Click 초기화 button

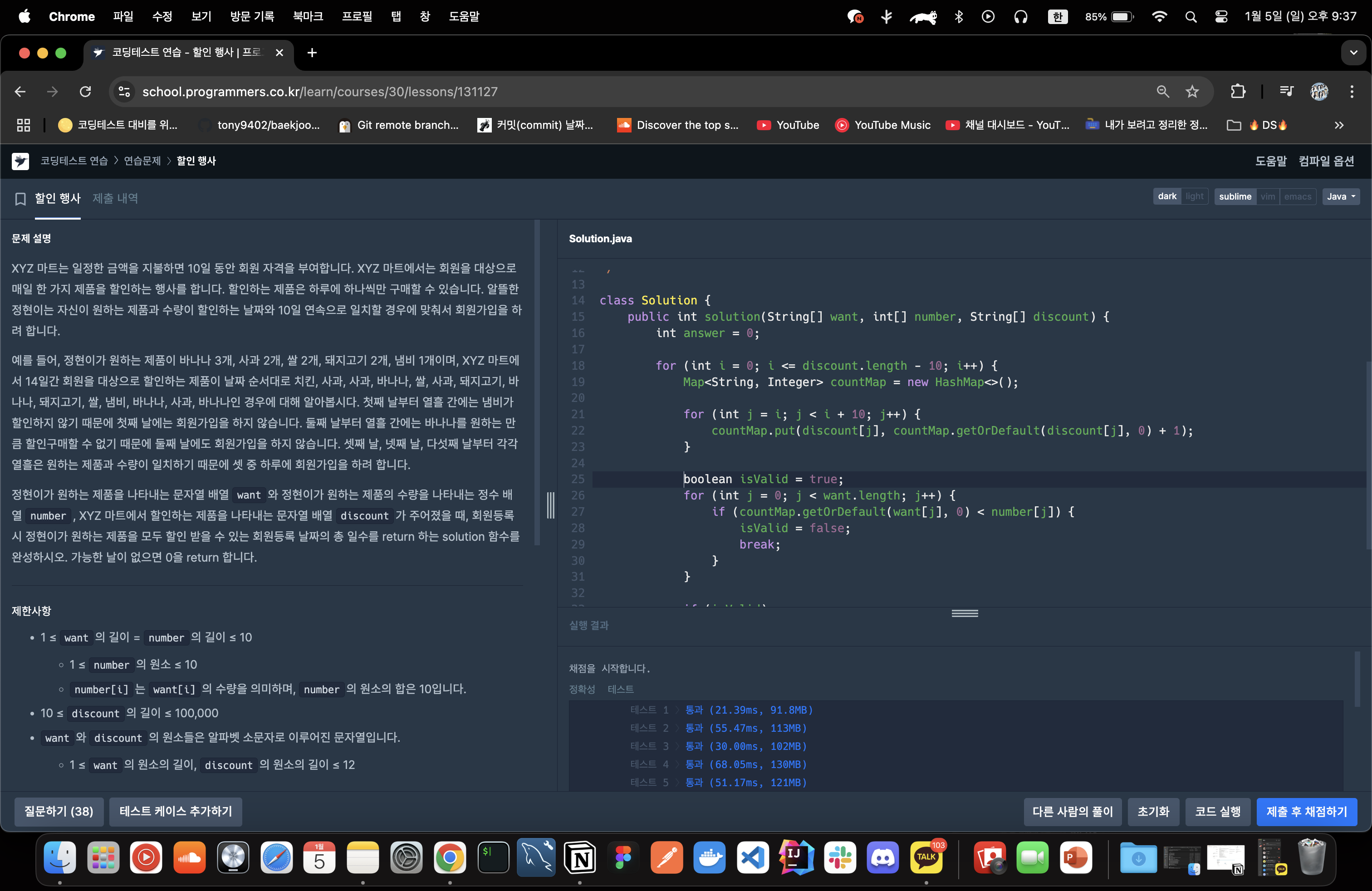point(1153,812)
